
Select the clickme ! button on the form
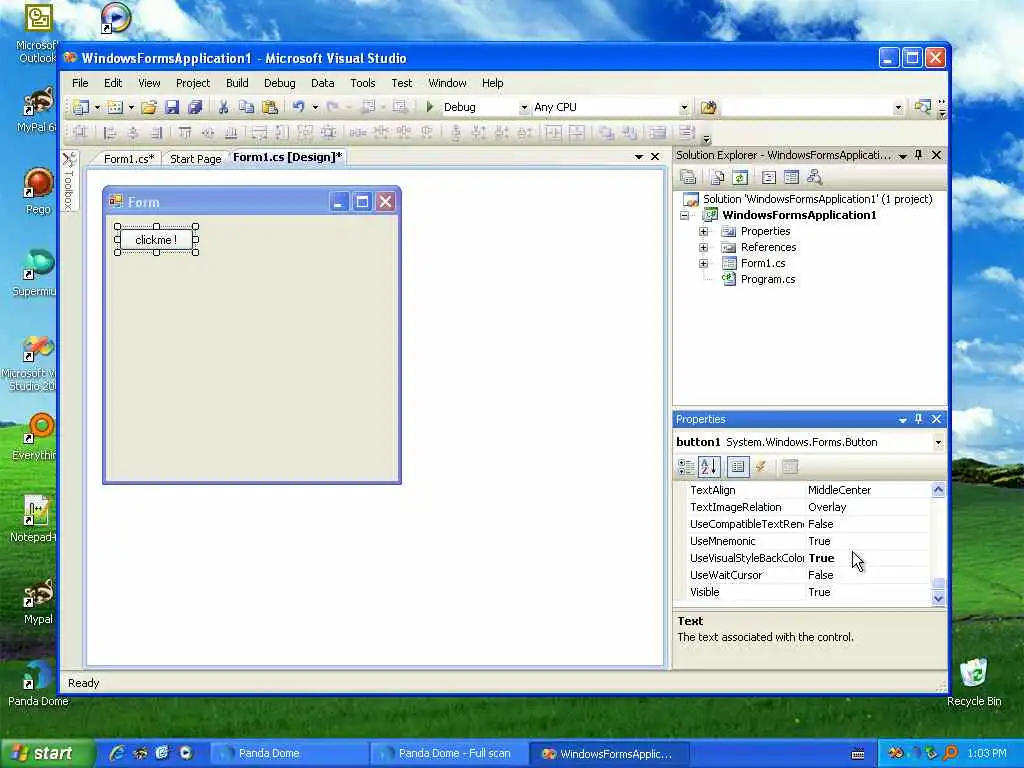pyautogui.click(x=156, y=240)
